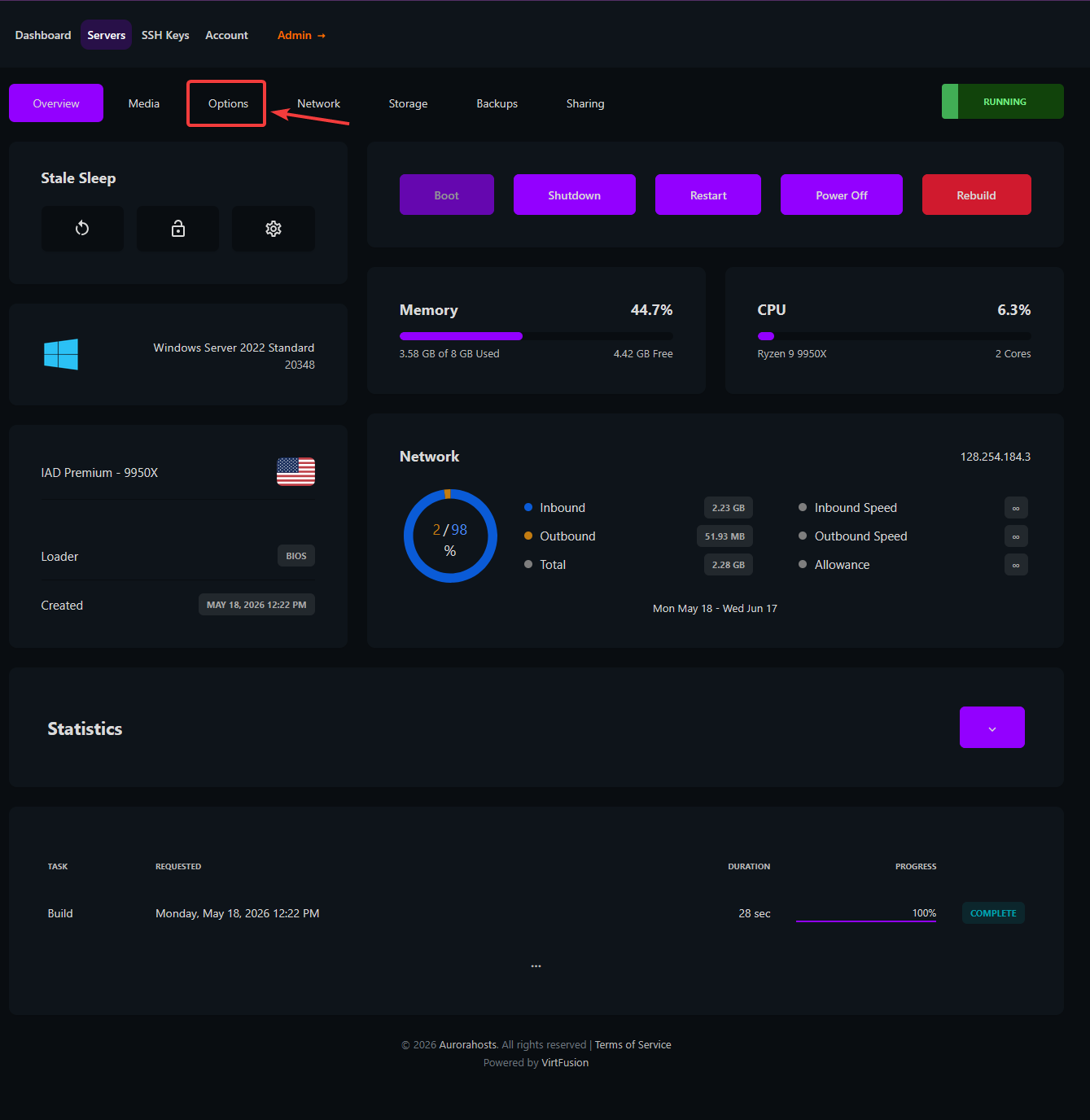Click the Aurorahosts footer link
The image size is (1090, 1120).
(468, 1045)
